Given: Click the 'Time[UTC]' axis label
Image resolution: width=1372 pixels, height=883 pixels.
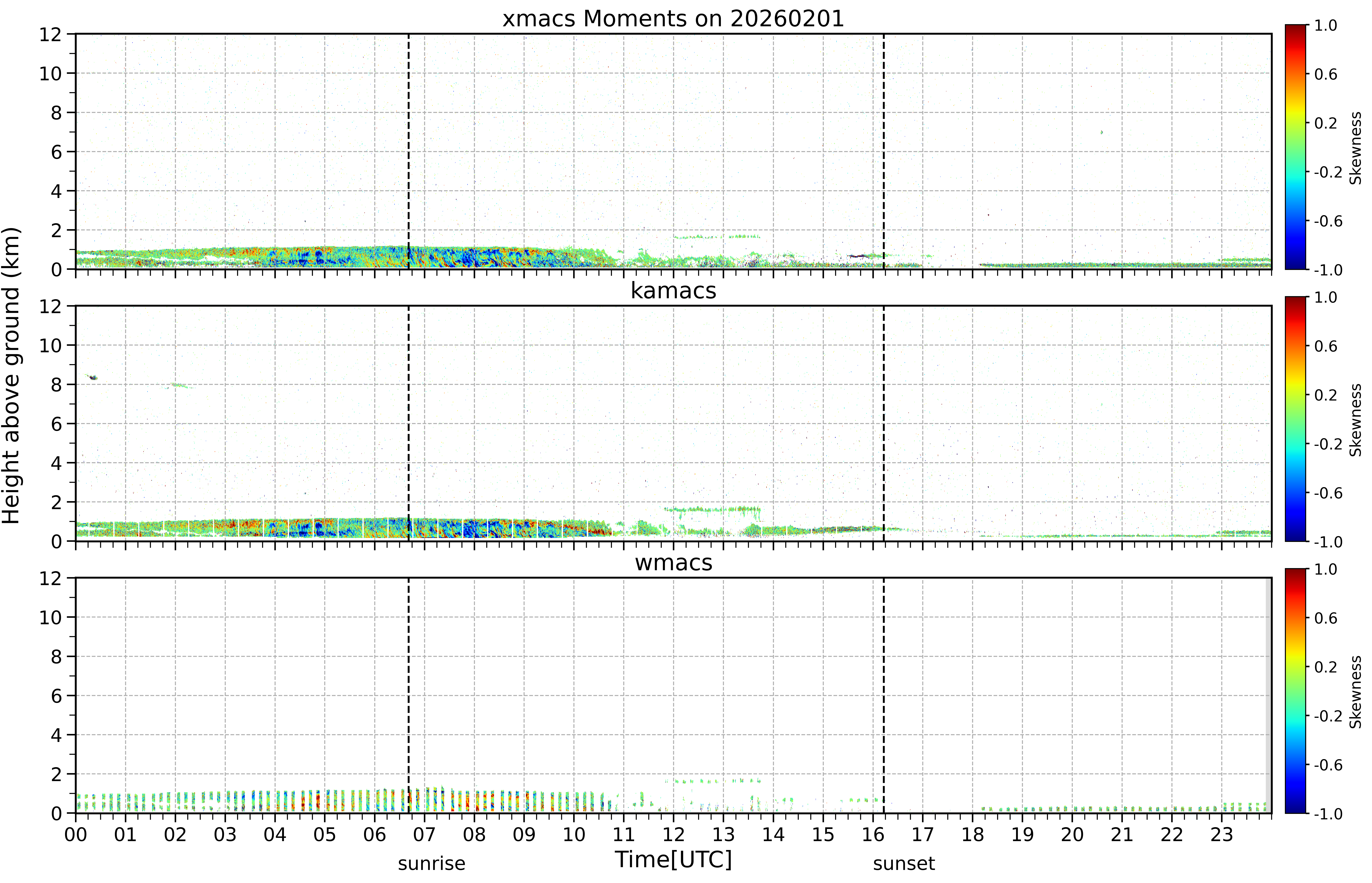Looking at the screenshot, I should (673, 859).
